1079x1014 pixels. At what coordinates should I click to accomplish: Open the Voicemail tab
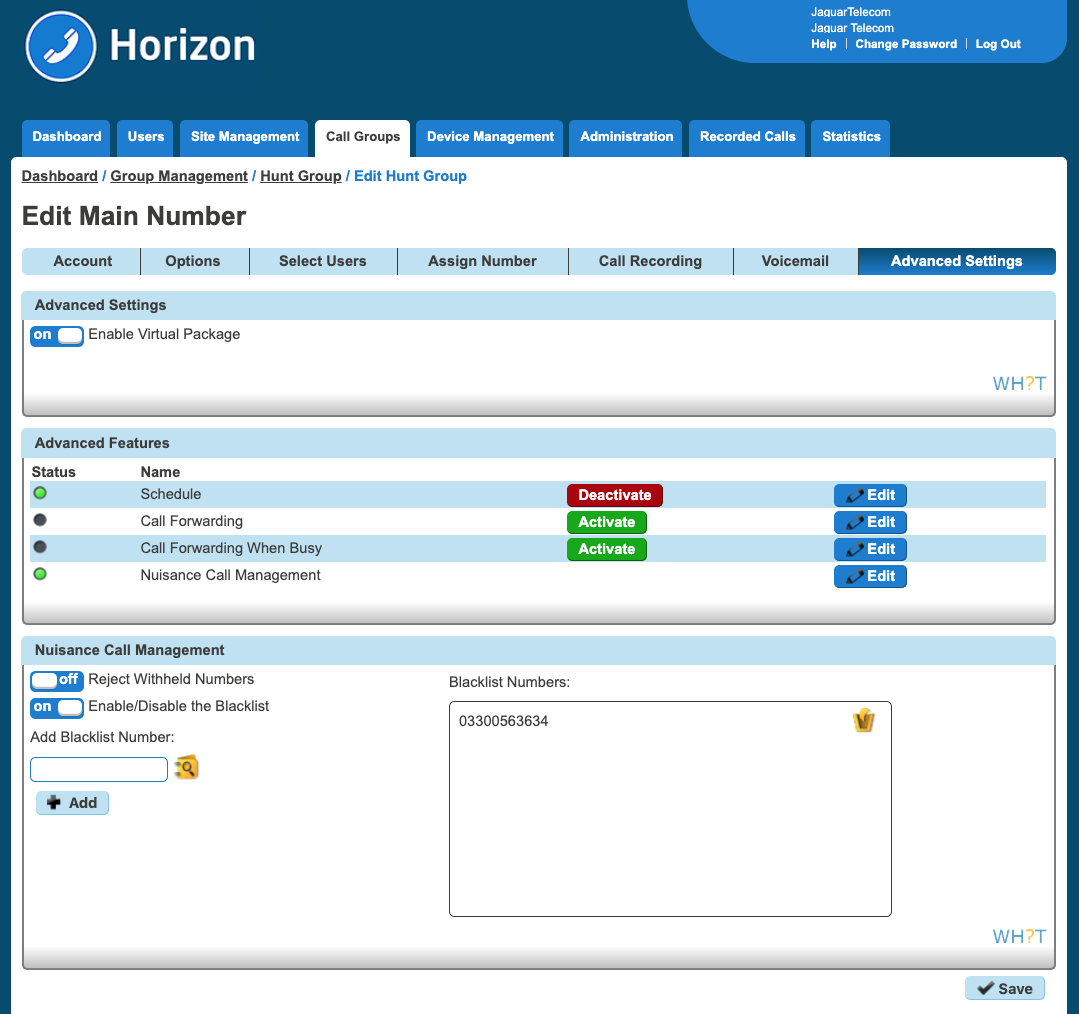pos(795,261)
